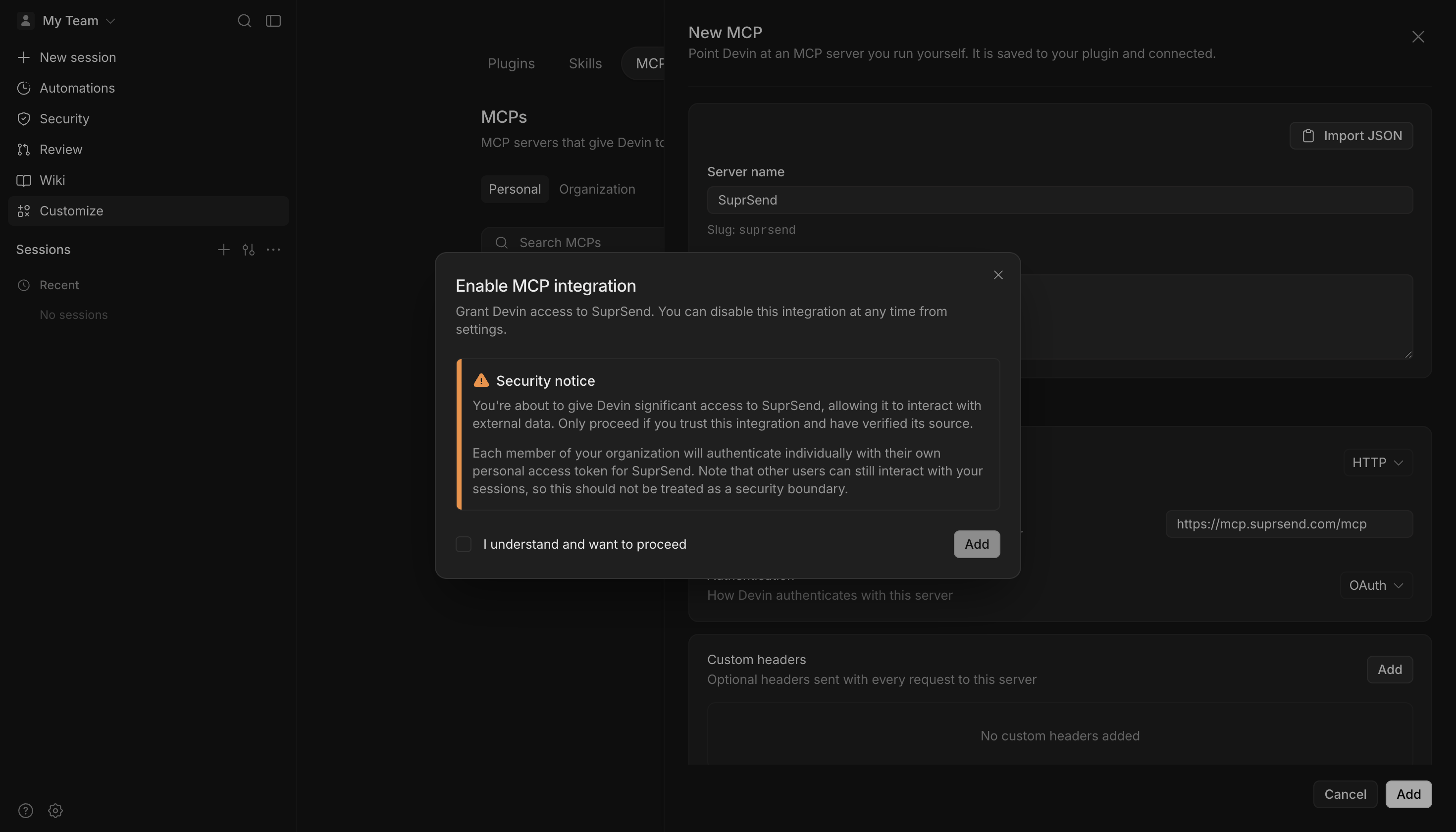1456x832 pixels.
Task: Open the Sessions more options ellipsis
Action: 273,250
